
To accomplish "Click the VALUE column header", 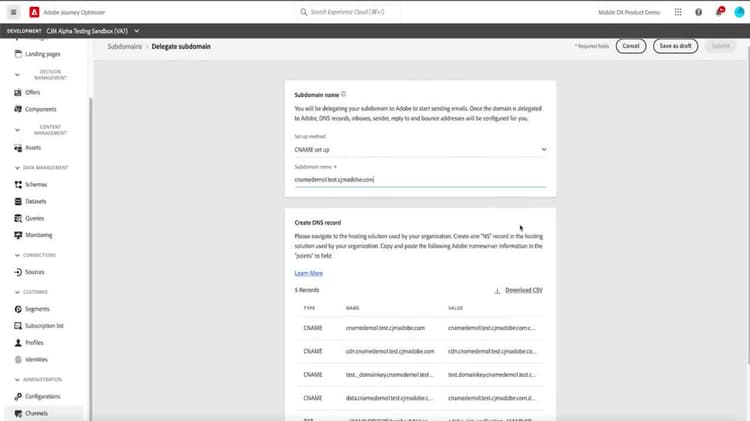I will tap(455, 308).
